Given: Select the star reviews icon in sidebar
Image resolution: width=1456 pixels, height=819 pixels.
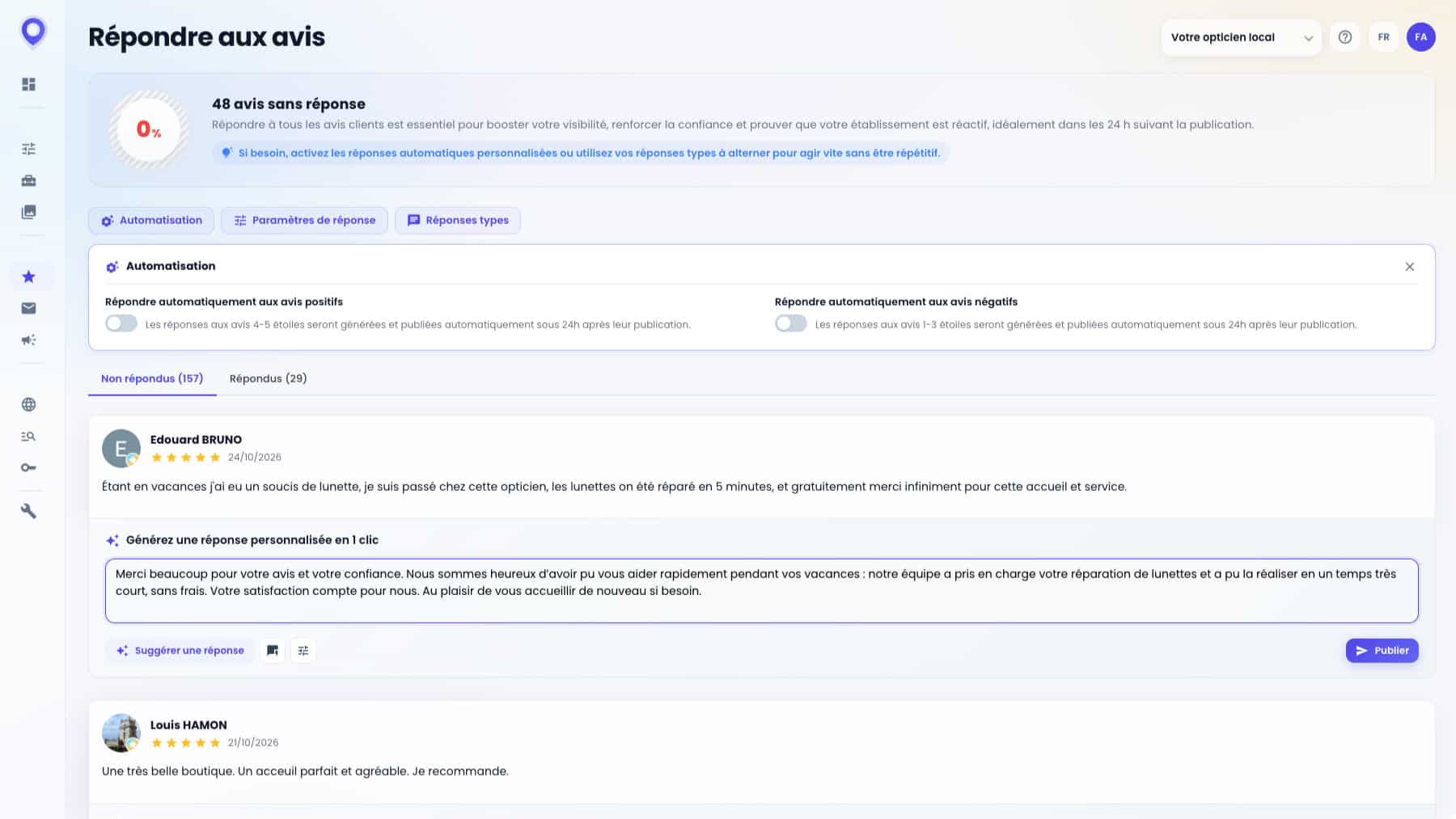Looking at the screenshot, I should tap(29, 277).
